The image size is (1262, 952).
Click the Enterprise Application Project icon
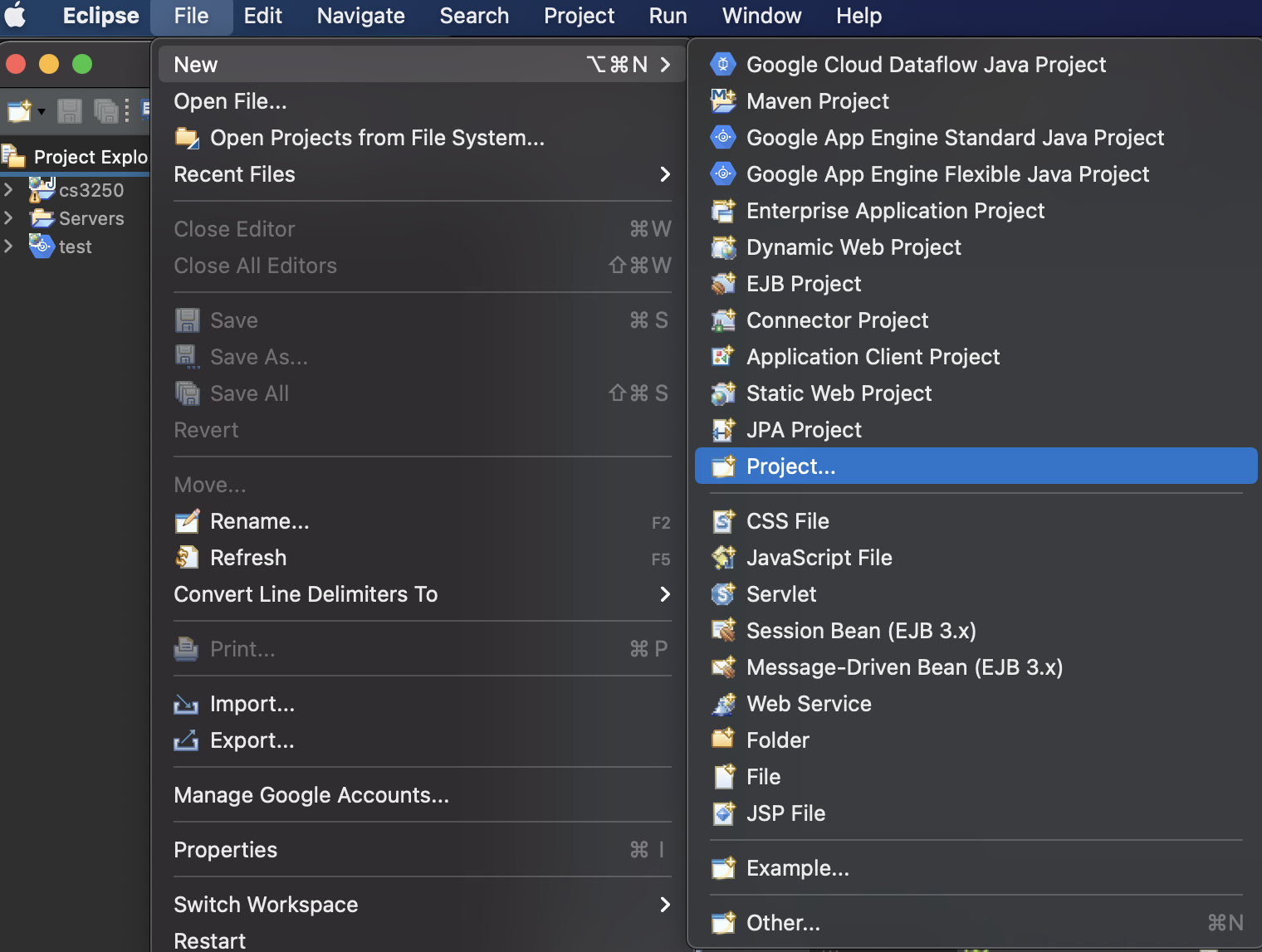pyautogui.click(x=723, y=211)
